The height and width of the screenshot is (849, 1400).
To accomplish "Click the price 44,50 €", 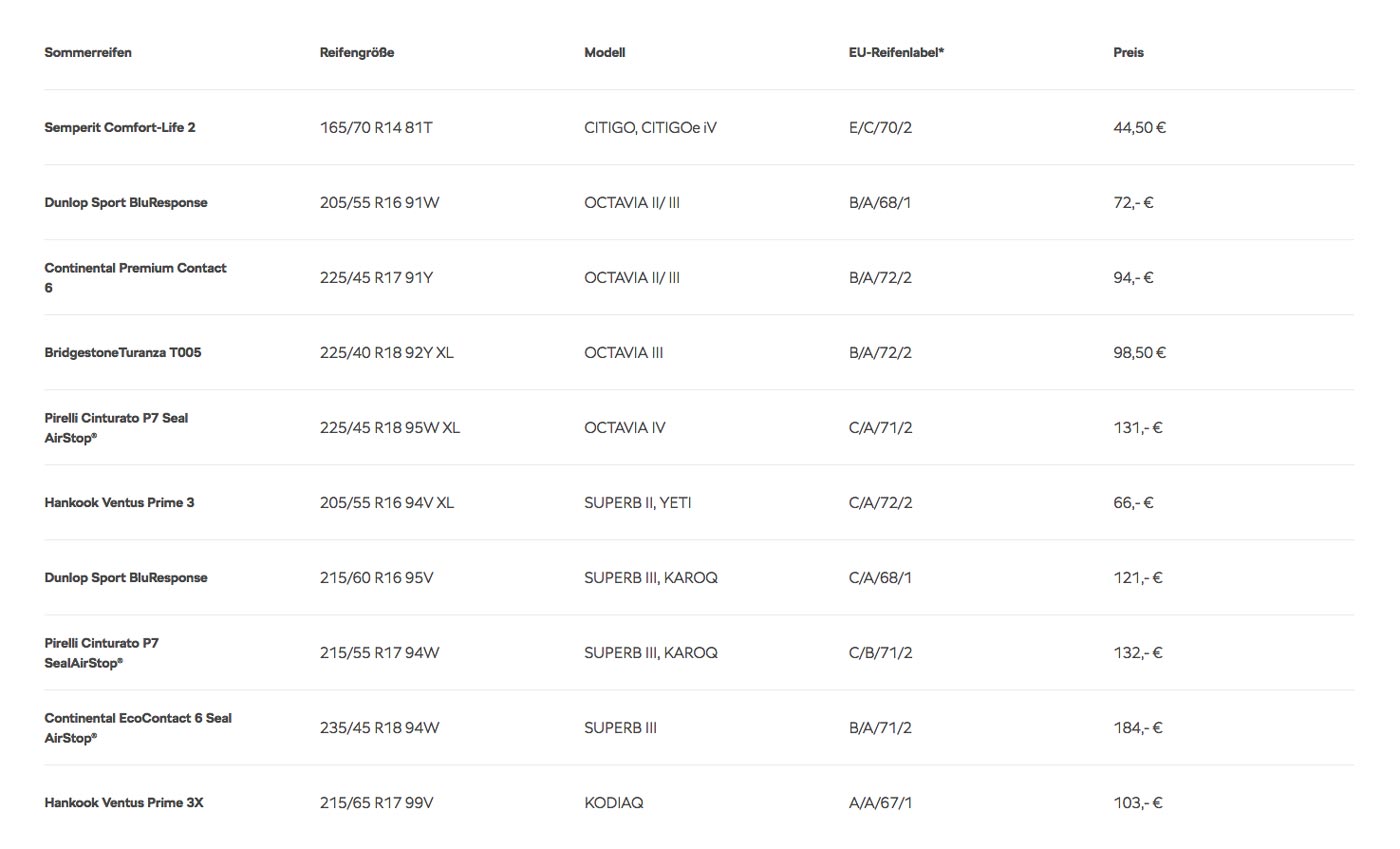I will 1140,127.
